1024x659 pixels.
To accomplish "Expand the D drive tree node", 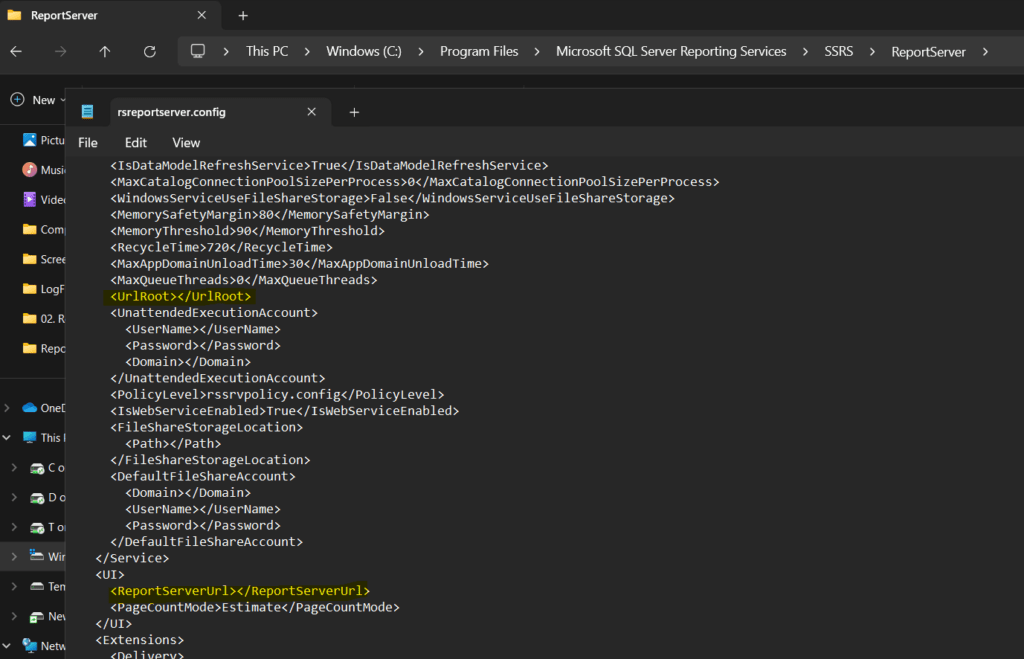I will tap(14, 497).
